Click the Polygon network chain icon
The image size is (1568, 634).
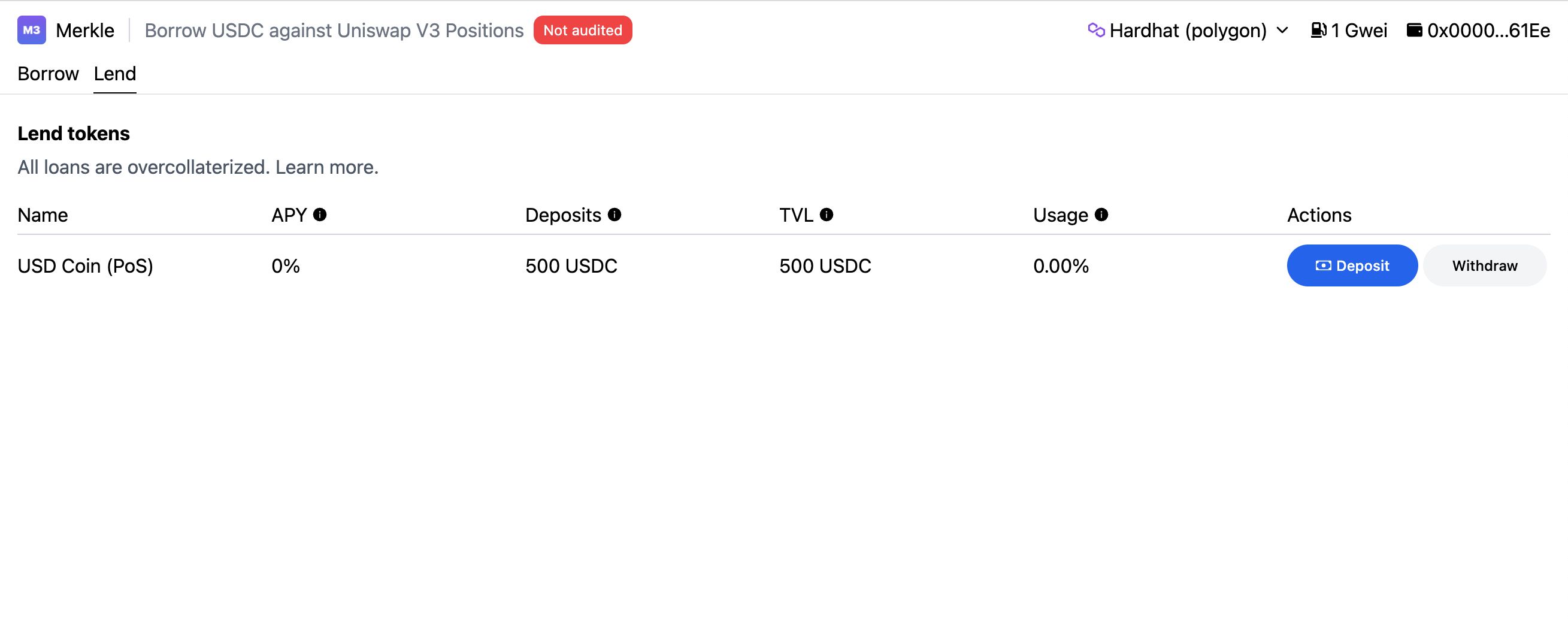coord(1095,30)
